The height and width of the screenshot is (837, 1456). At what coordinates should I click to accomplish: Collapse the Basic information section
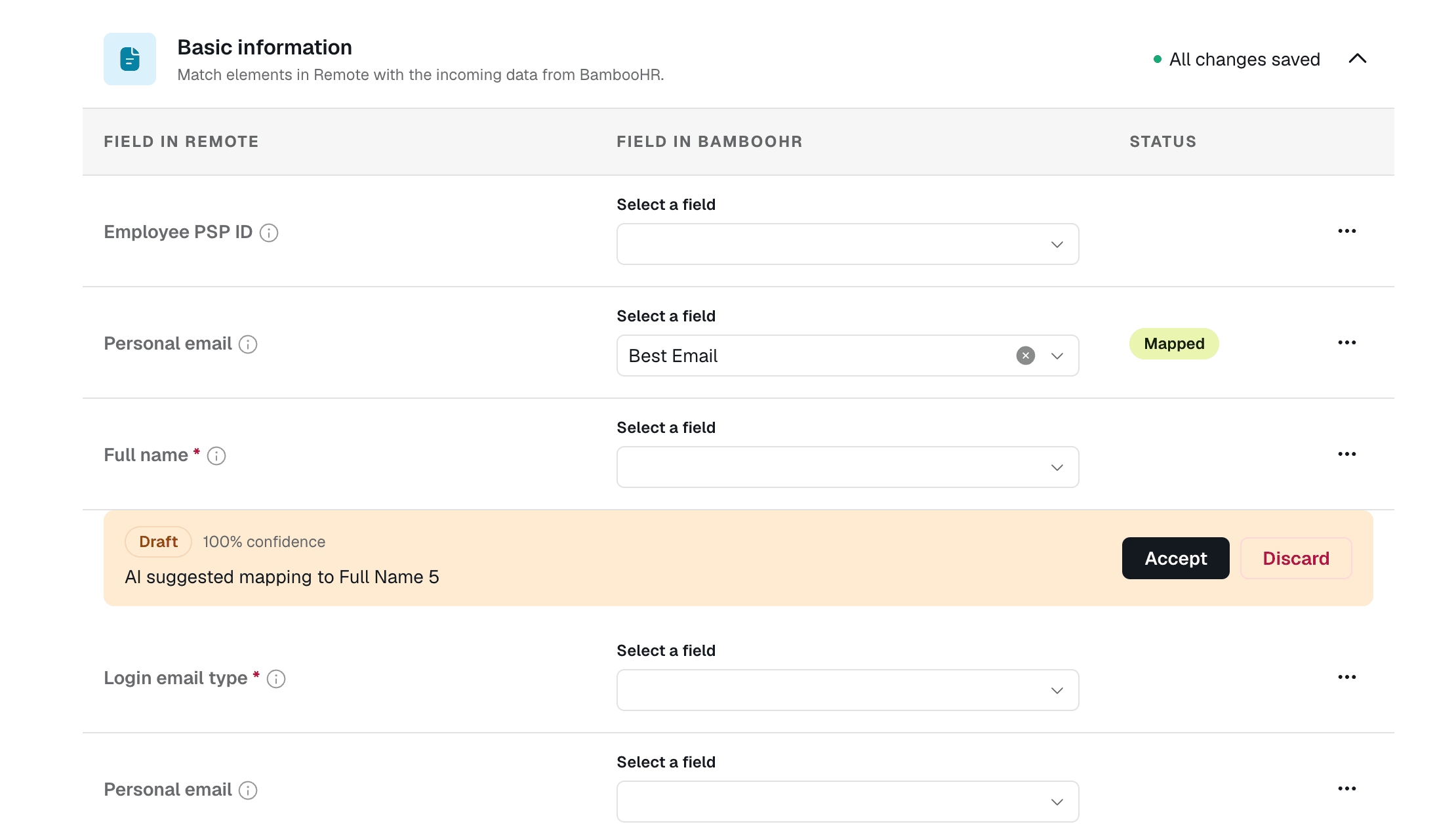click(x=1357, y=59)
